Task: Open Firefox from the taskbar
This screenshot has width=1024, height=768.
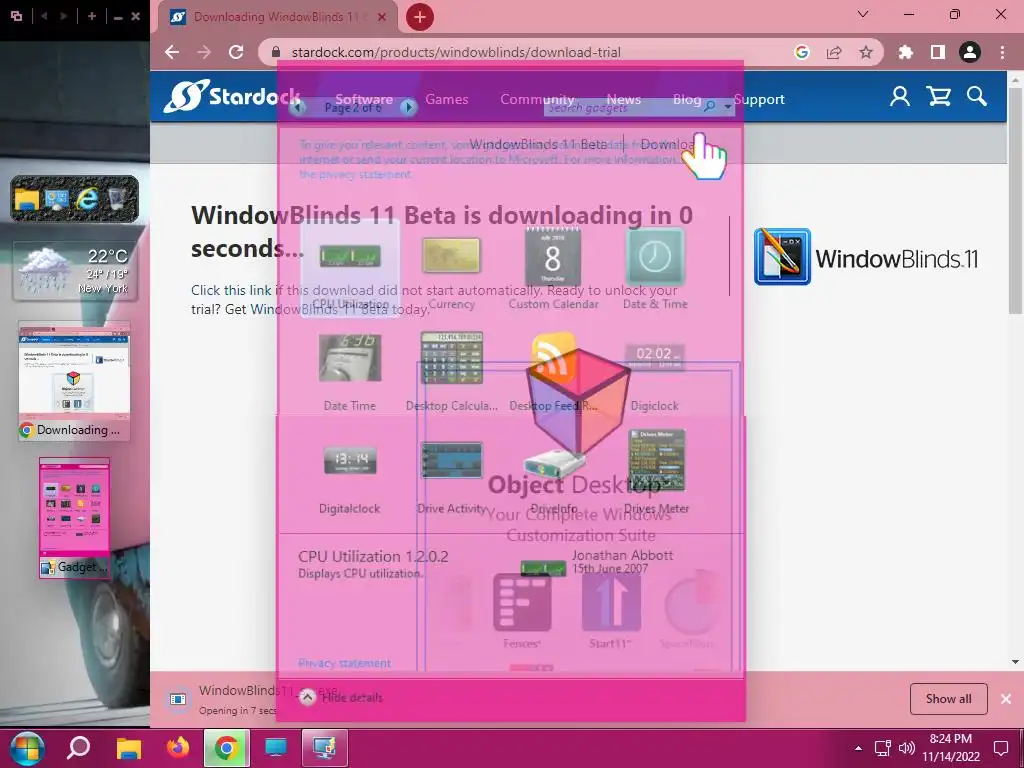Action: (x=177, y=748)
